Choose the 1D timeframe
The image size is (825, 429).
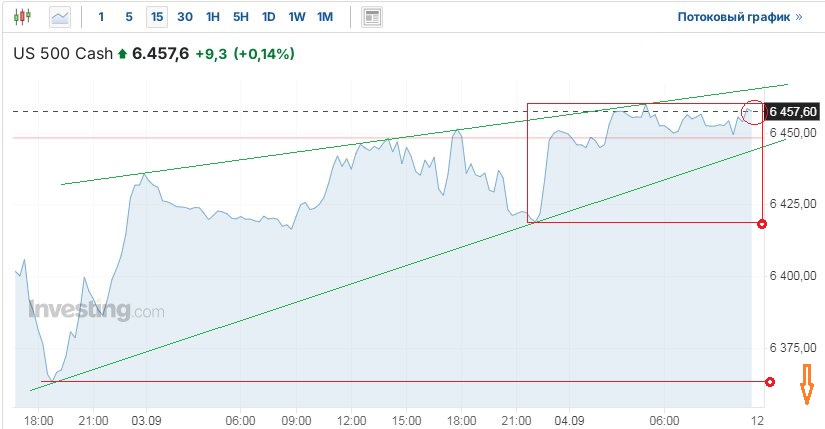[x=269, y=17]
